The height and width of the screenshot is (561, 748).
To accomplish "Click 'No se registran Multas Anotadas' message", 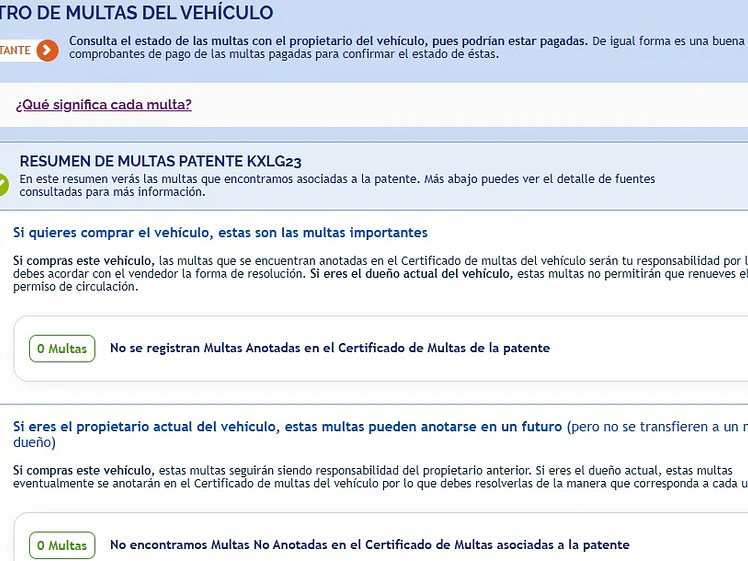I will 330,348.
